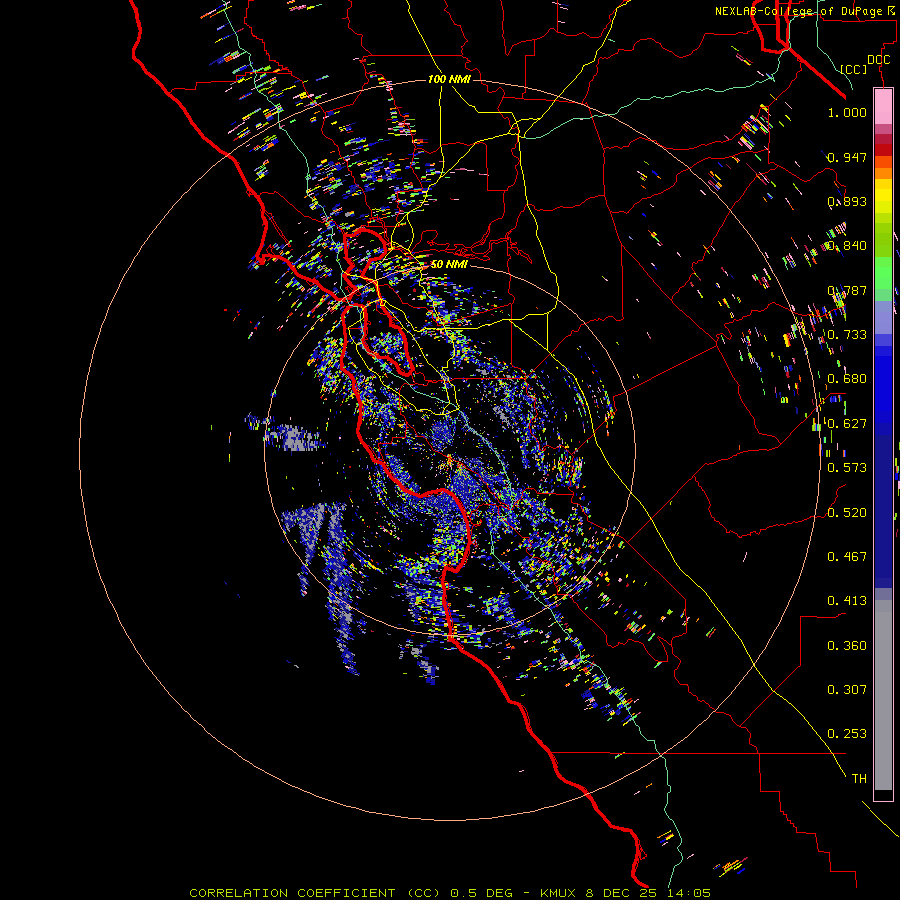Click the 0.467 scale value
The image size is (900, 900).
[847, 557]
